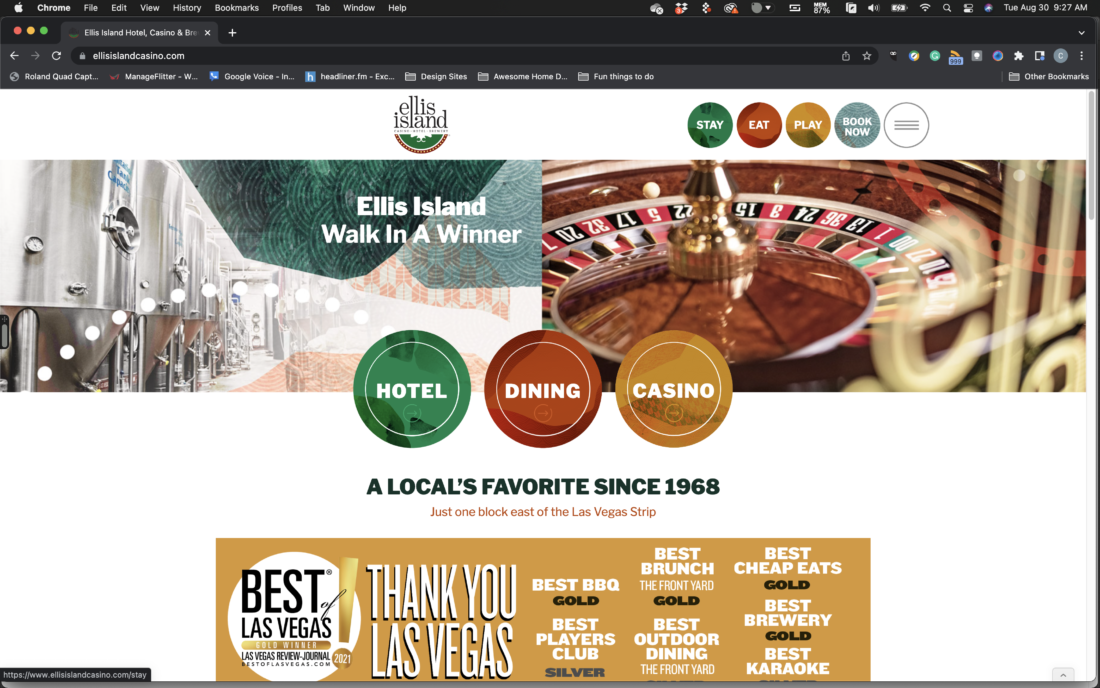The height and width of the screenshot is (688, 1100).
Task: Click the large DINING circle link
Action: point(543,390)
